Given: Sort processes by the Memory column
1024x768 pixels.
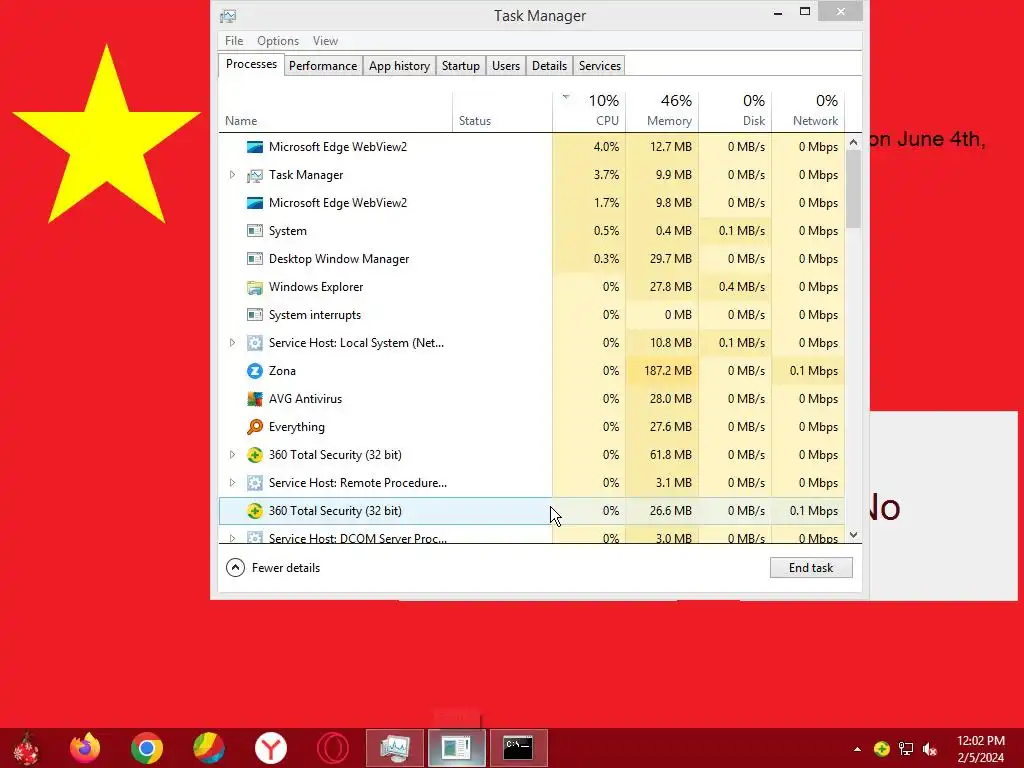Looking at the screenshot, I should 662,110.
